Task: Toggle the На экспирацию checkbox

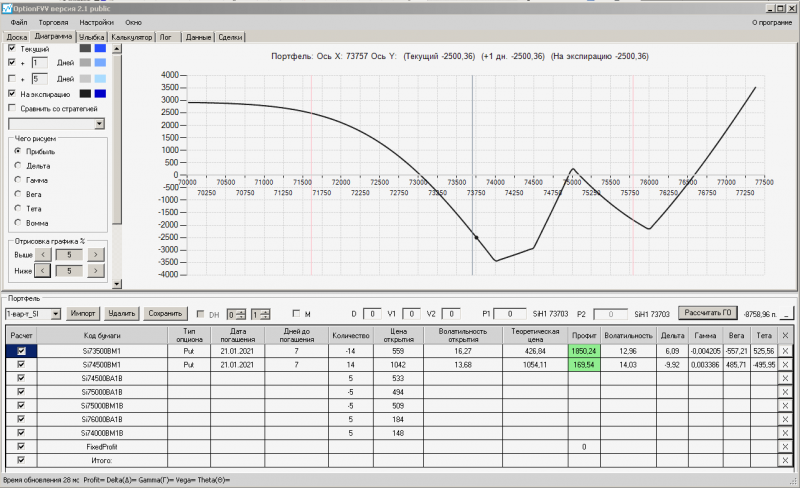Action: point(12,93)
